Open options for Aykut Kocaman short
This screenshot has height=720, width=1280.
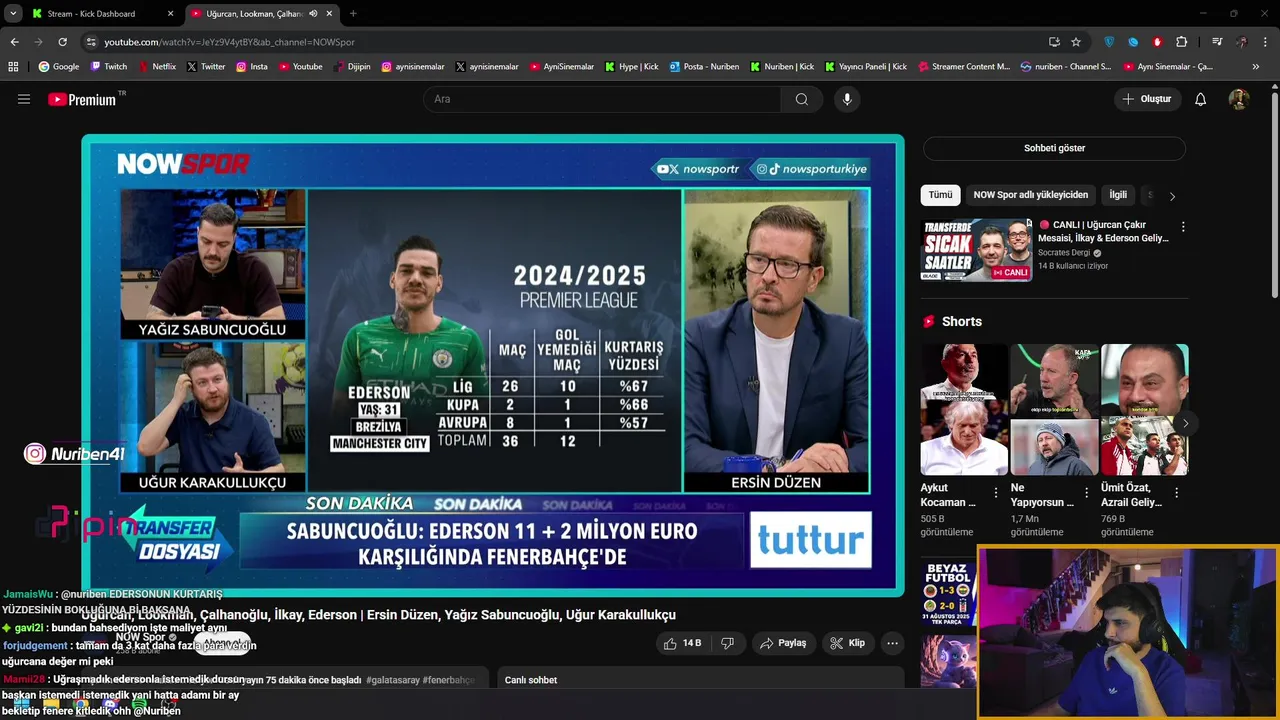click(x=996, y=492)
